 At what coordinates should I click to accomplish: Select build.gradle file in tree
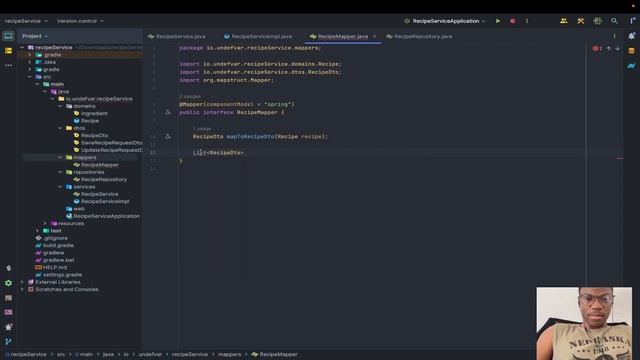coord(54,245)
